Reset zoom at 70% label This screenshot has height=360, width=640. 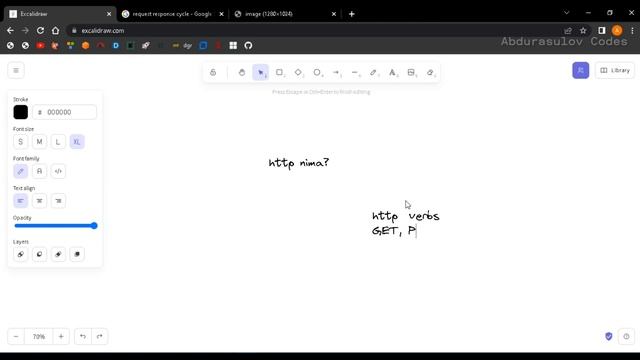pos(39,336)
